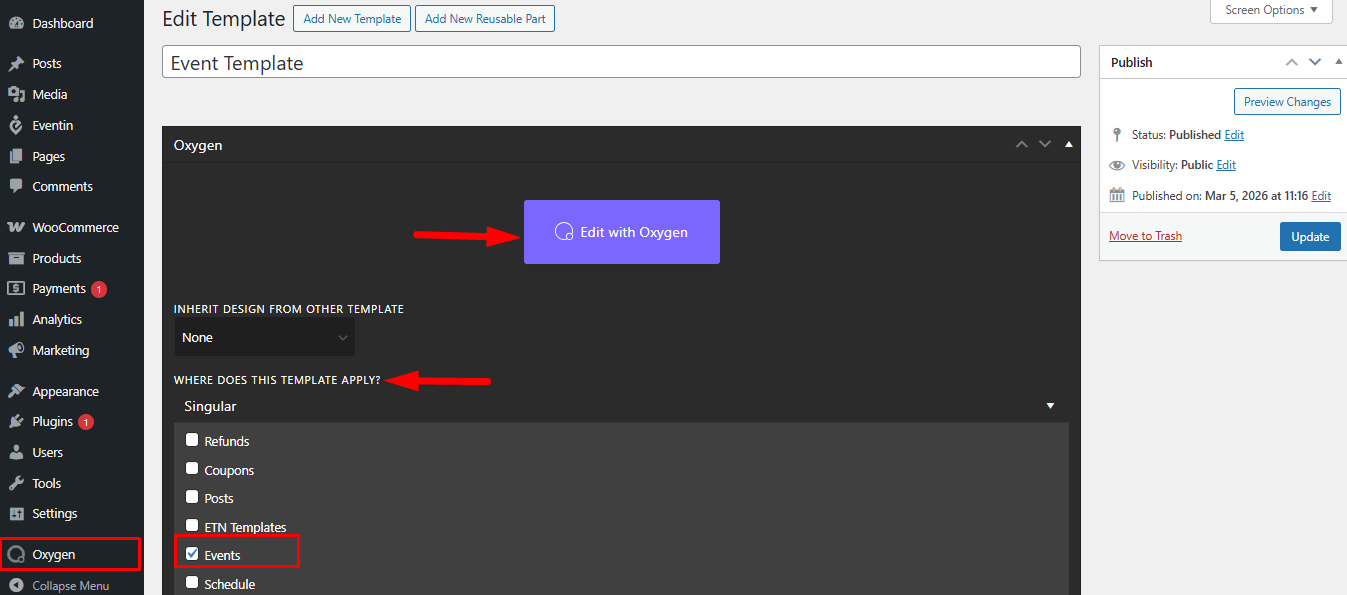Collapse the Singular section
The image size is (1347, 595).
[1050, 406]
